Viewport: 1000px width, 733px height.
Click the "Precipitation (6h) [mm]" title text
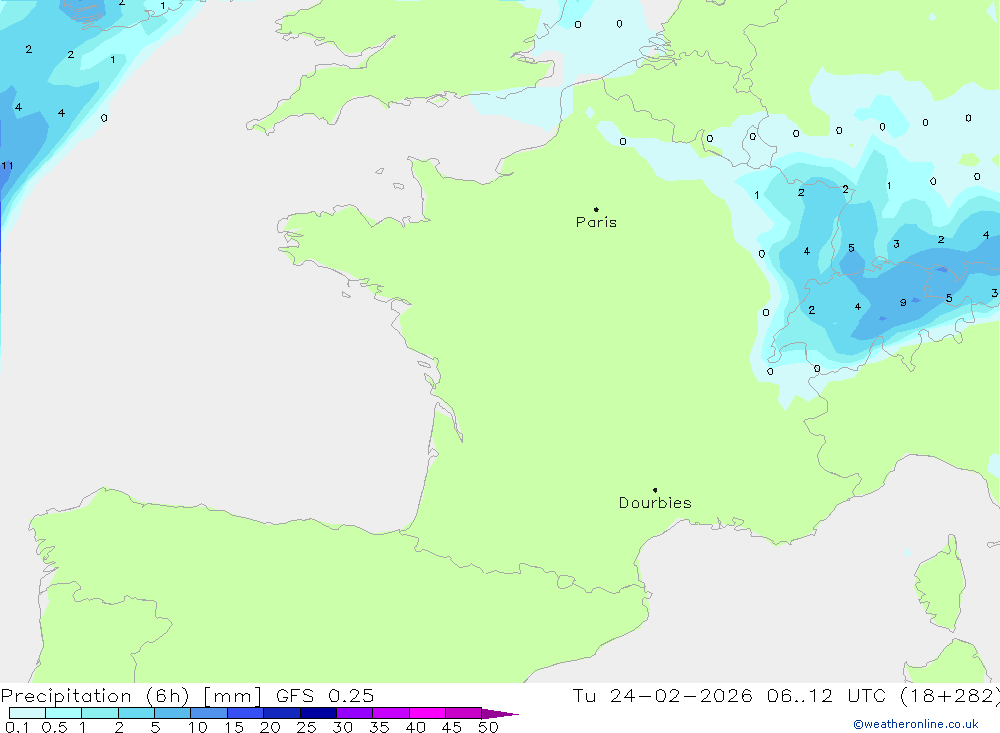click(x=131, y=696)
